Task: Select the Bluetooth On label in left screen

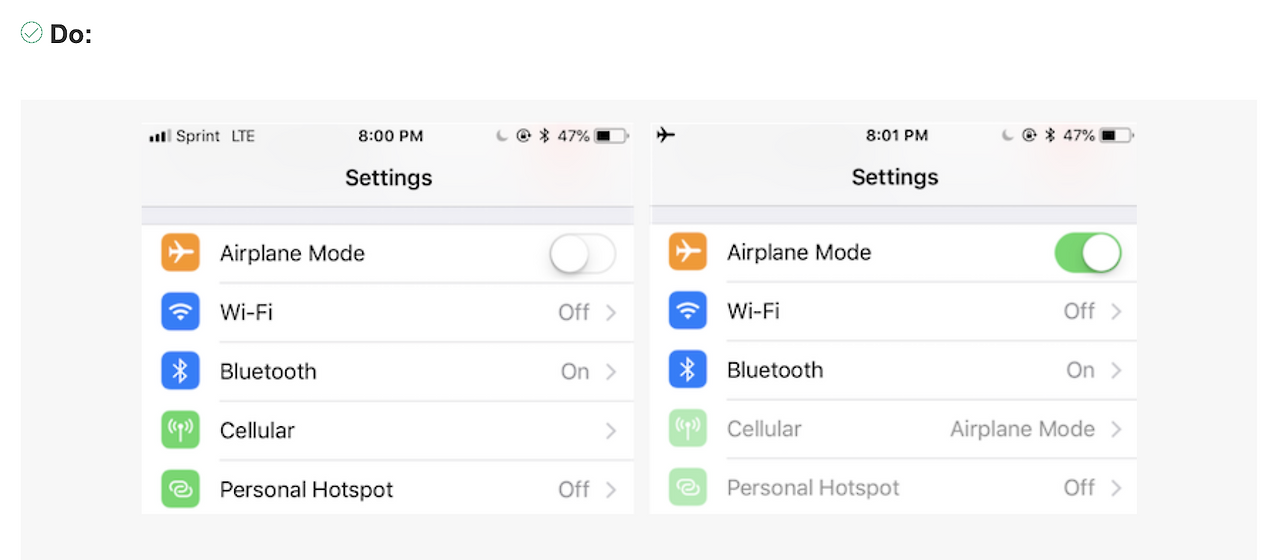Action: coord(575,372)
